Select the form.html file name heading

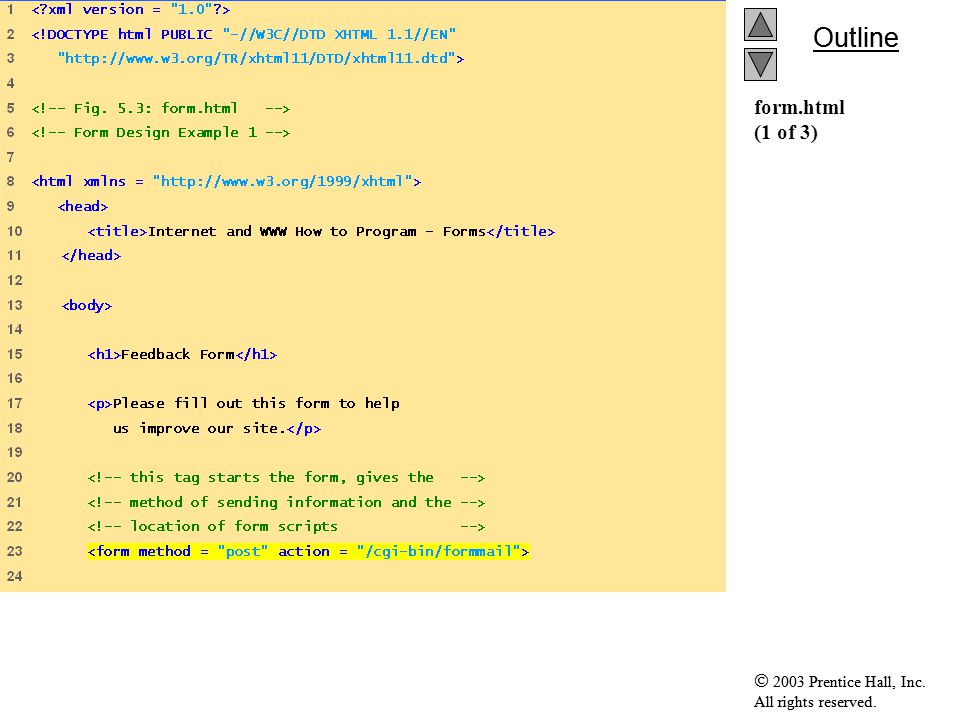[799, 108]
